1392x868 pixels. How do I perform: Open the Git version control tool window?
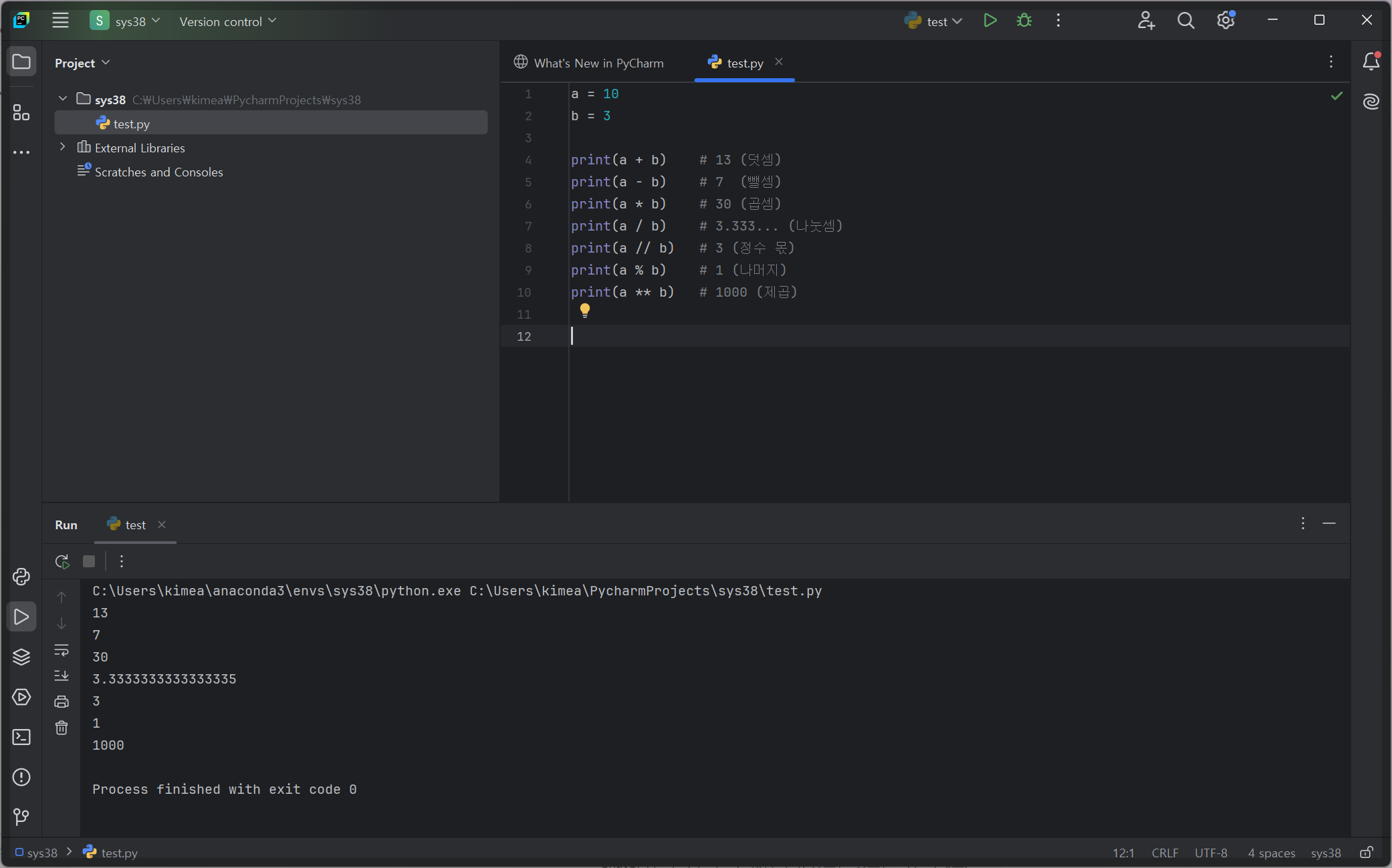click(x=21, y=817)
